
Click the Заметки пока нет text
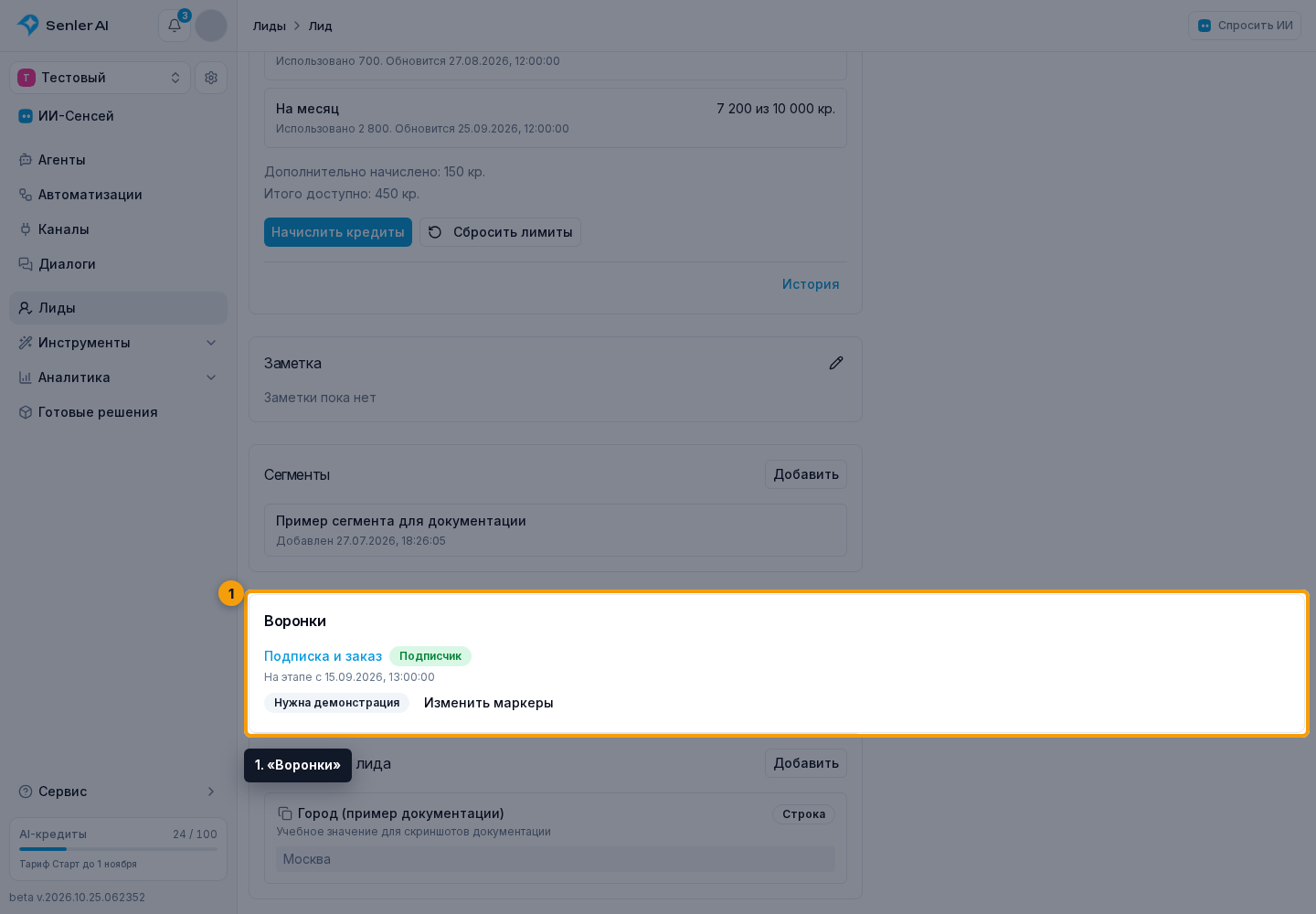320,398
